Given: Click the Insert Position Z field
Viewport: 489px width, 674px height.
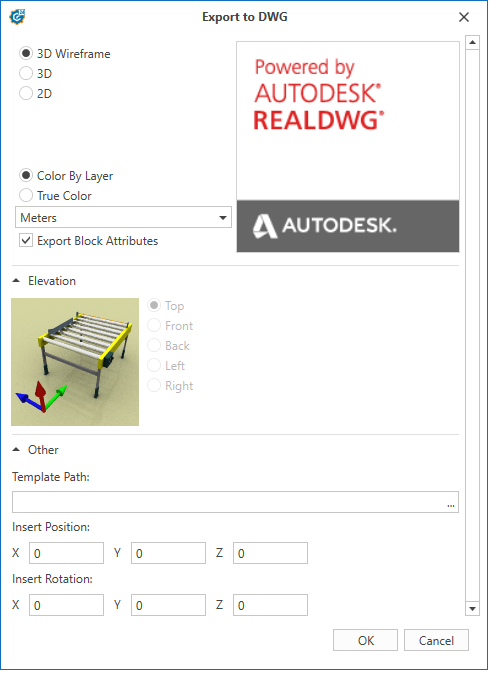Looking at the screenshot, I should (x=270, y=553).
